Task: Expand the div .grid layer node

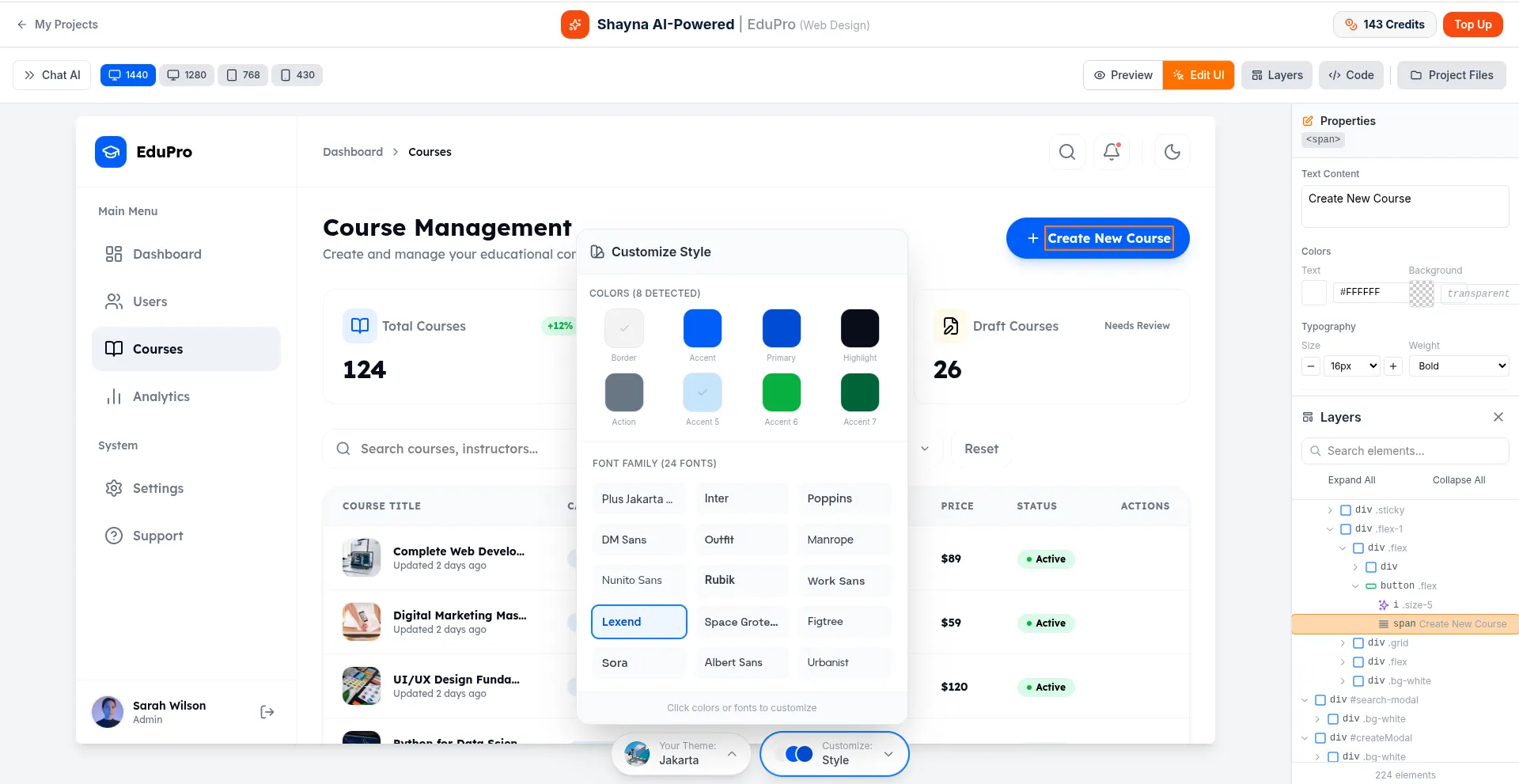Action: pos(1343,643)
